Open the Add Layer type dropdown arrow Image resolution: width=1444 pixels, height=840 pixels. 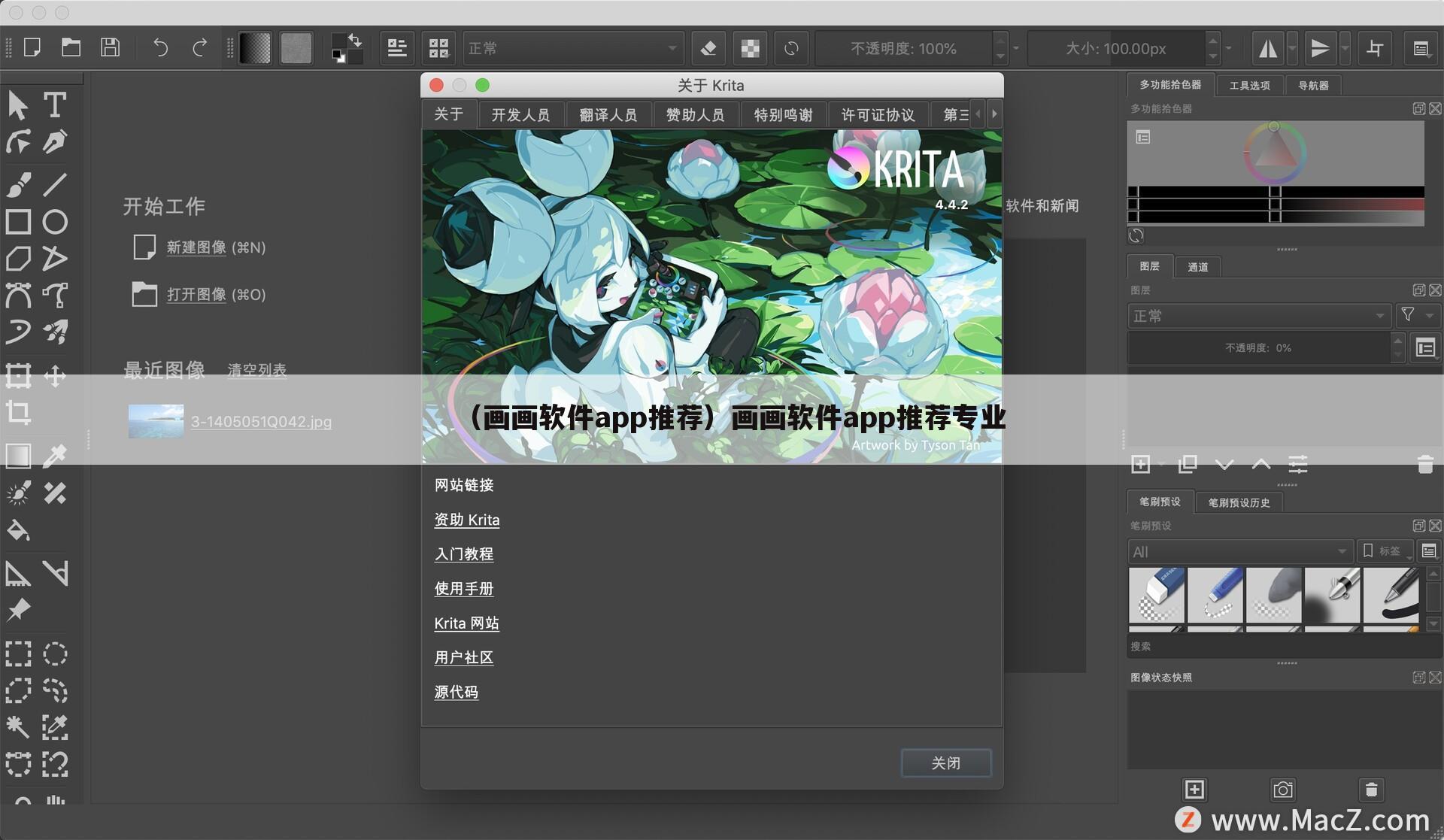click(1162, 465)
